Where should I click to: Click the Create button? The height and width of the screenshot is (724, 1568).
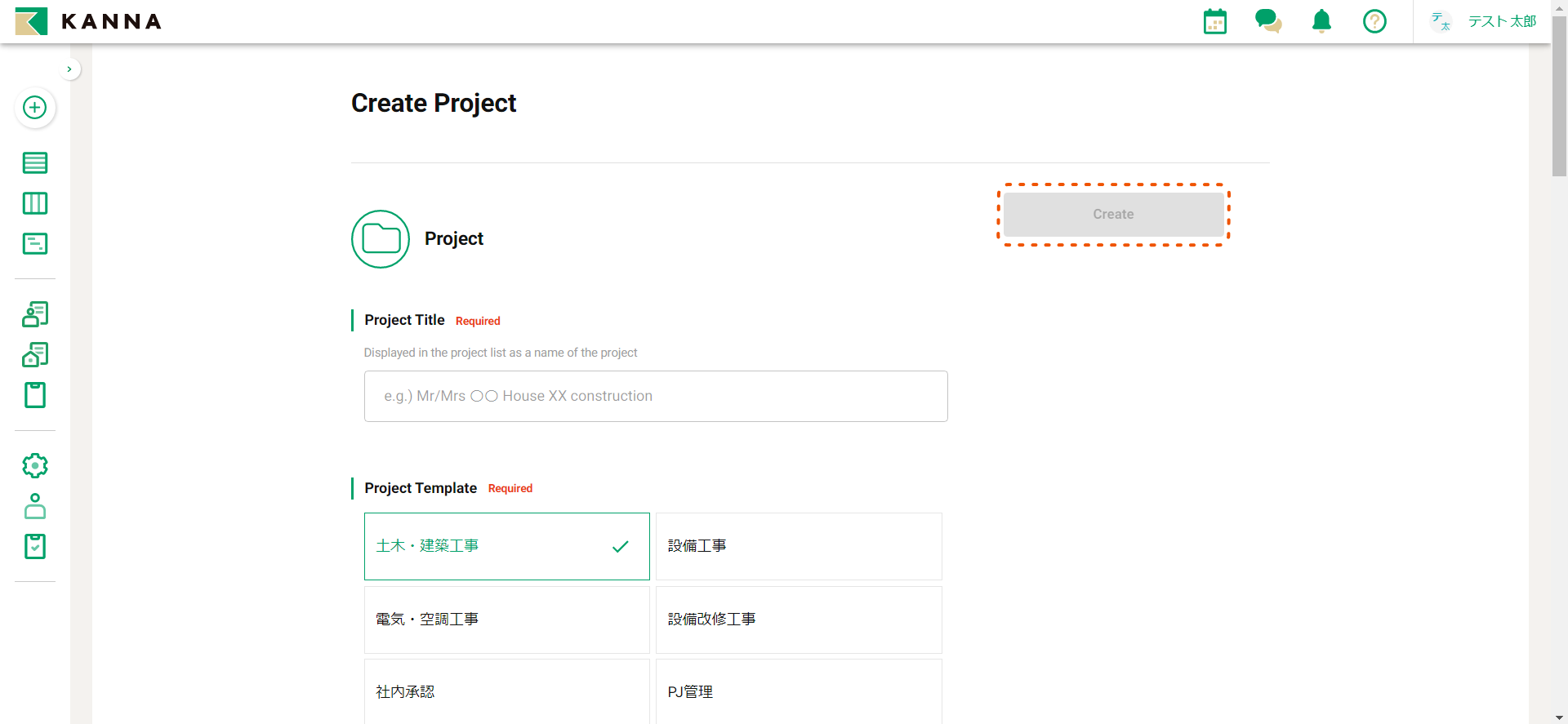coord(1113,215)
